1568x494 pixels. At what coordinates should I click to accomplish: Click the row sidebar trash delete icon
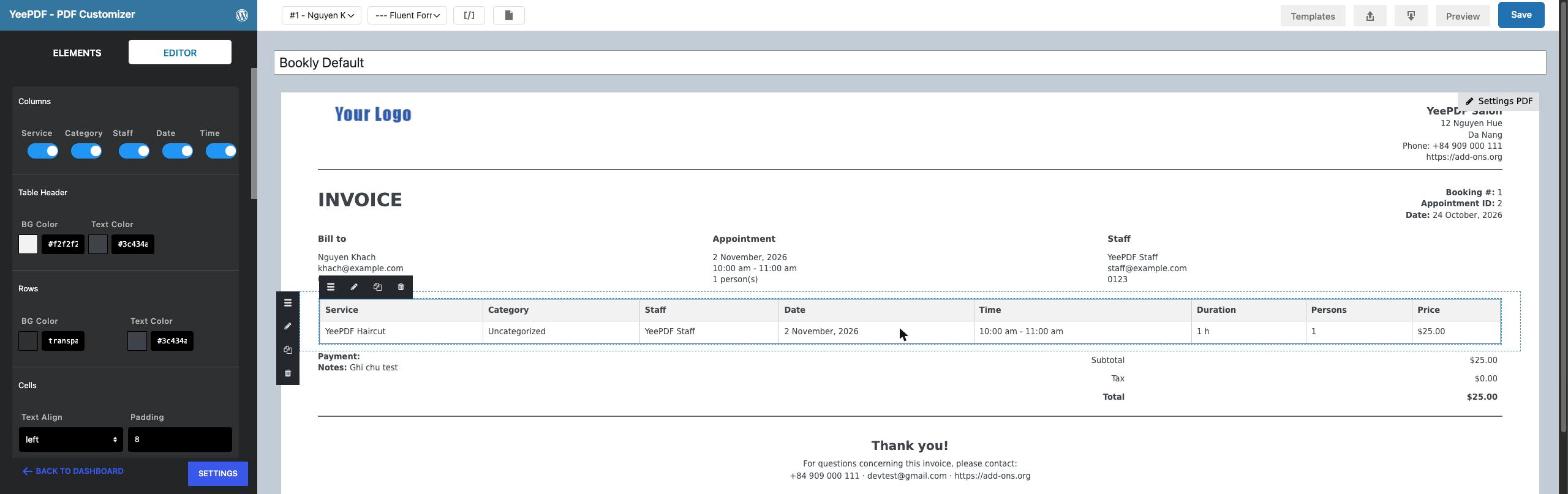click(x=288, y=373)
